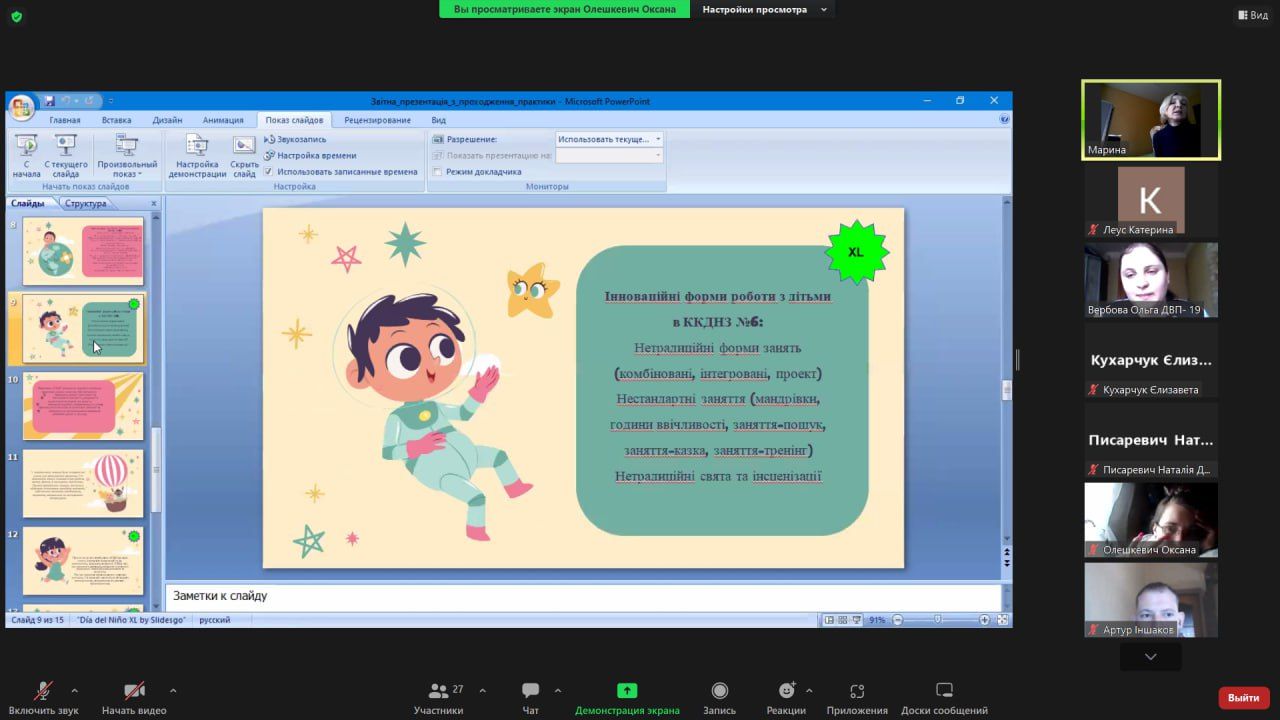Open the Анимация ribbon tab
Screen dimensions: 1280x720
coord(223,120)
